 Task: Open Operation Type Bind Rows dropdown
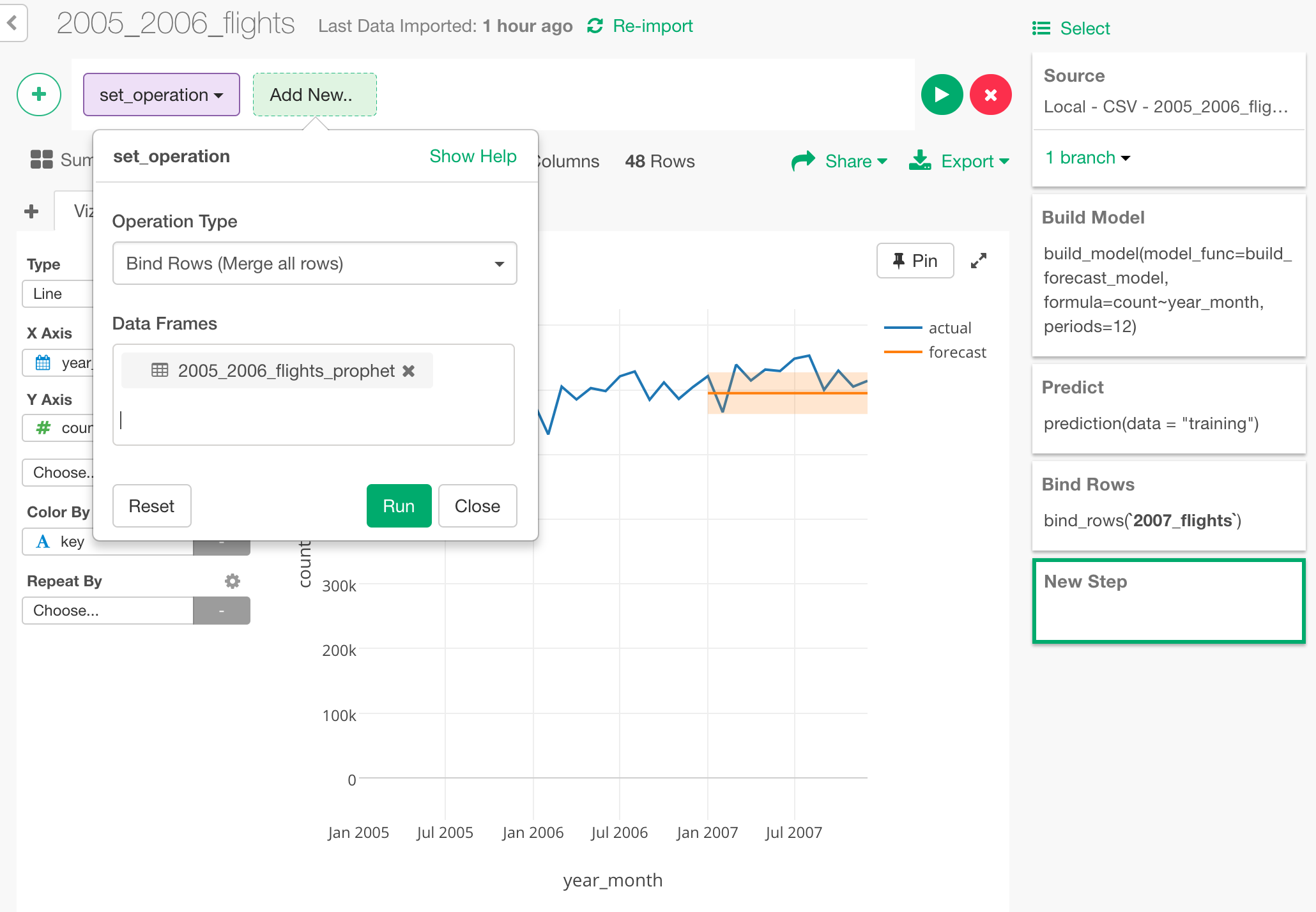click(315, 263)
